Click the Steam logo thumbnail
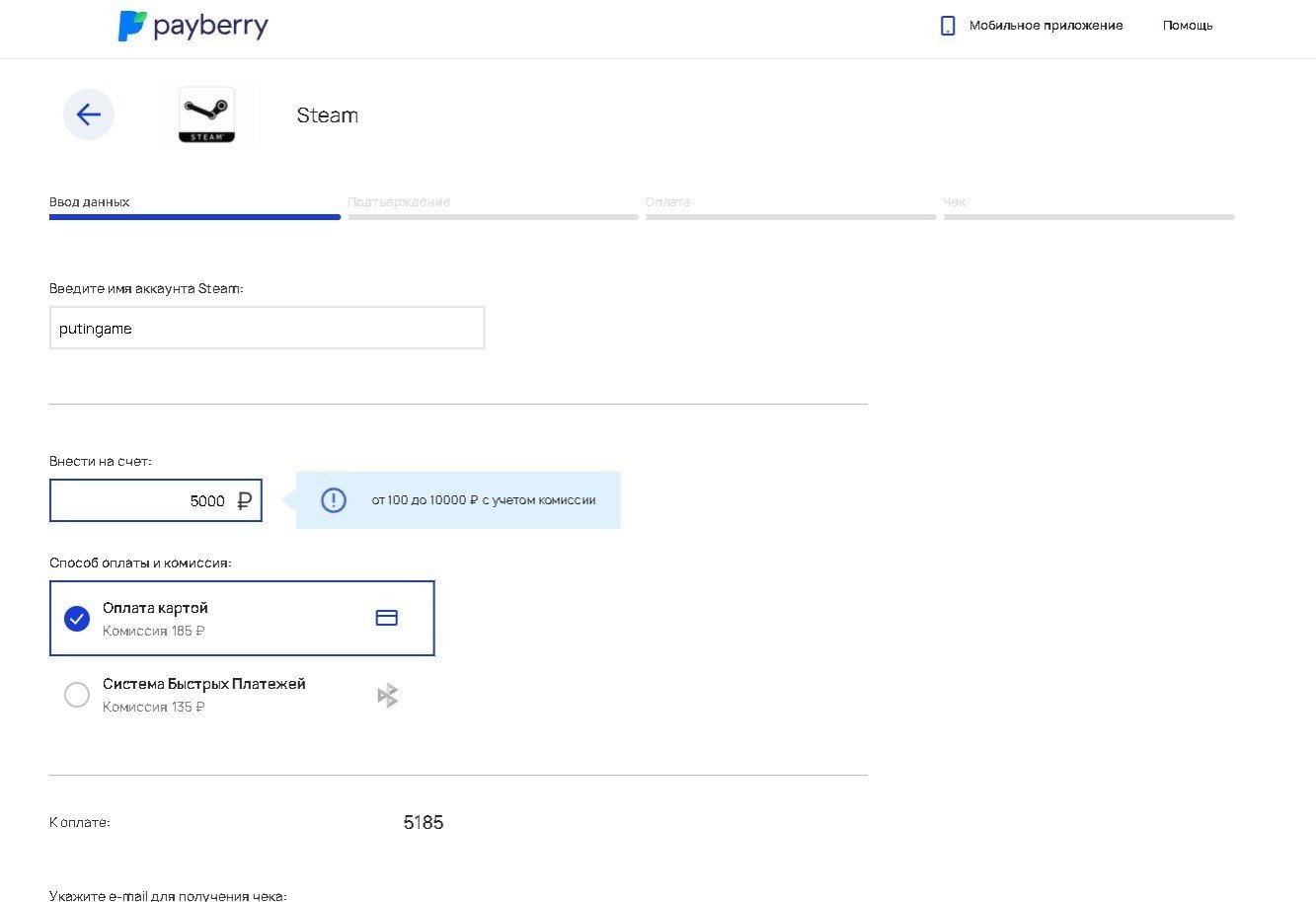 (206, 114)
